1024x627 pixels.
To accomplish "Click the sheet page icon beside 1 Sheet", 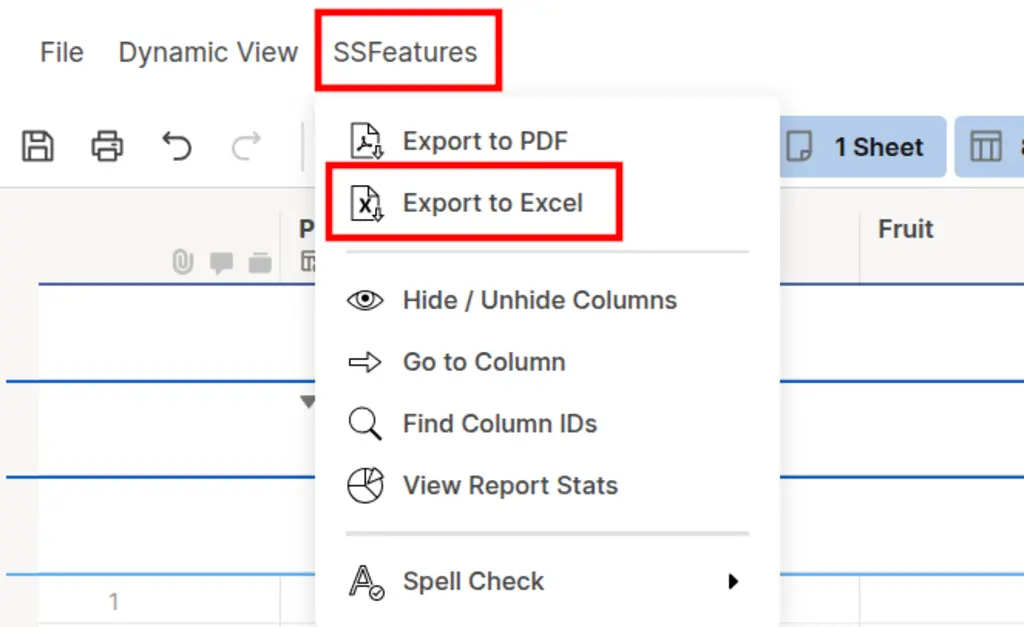I will tap(799, 146).
